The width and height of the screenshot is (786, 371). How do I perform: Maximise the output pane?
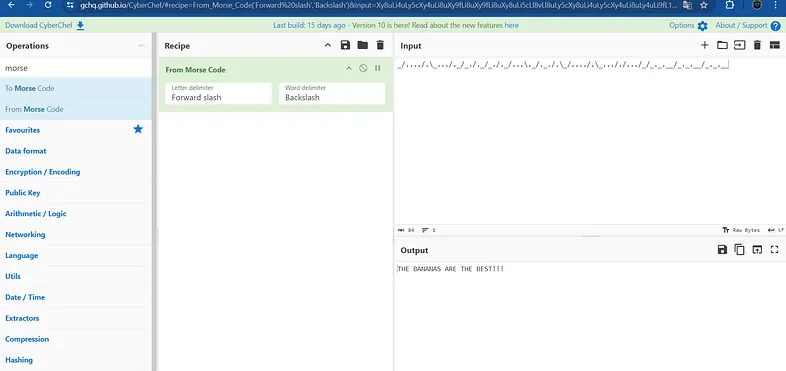click(774, 250)
